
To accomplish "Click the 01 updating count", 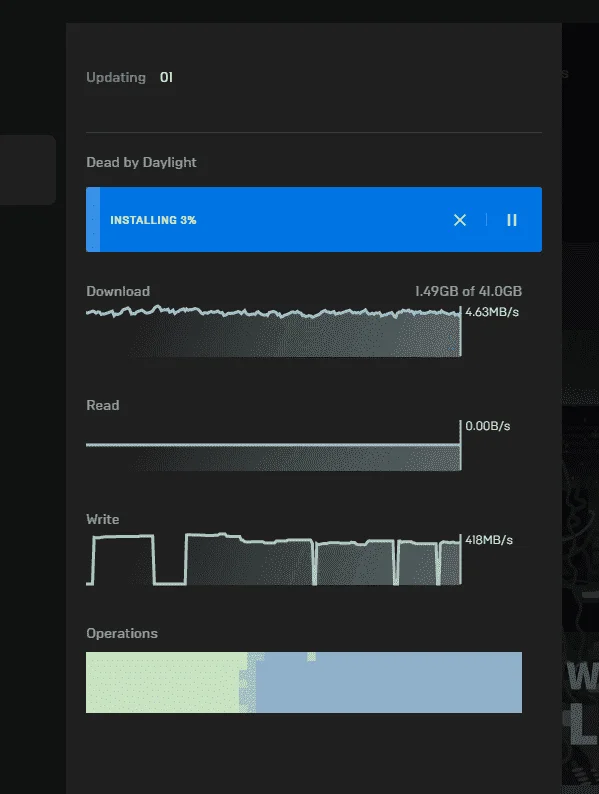I will coord(166,77).
